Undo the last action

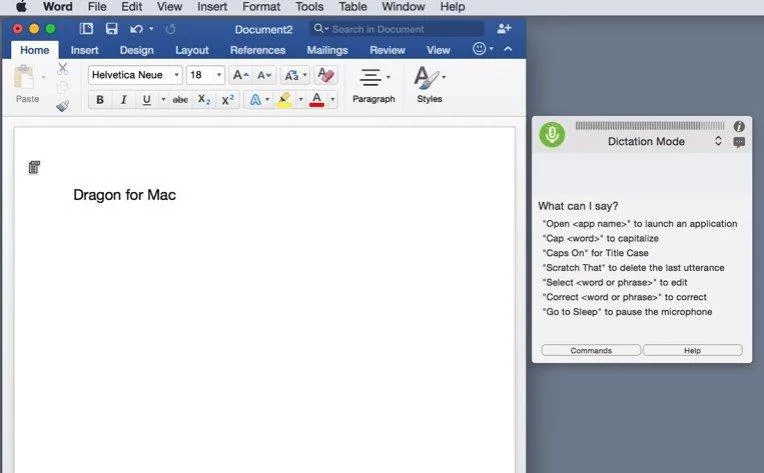click(136, 29)
